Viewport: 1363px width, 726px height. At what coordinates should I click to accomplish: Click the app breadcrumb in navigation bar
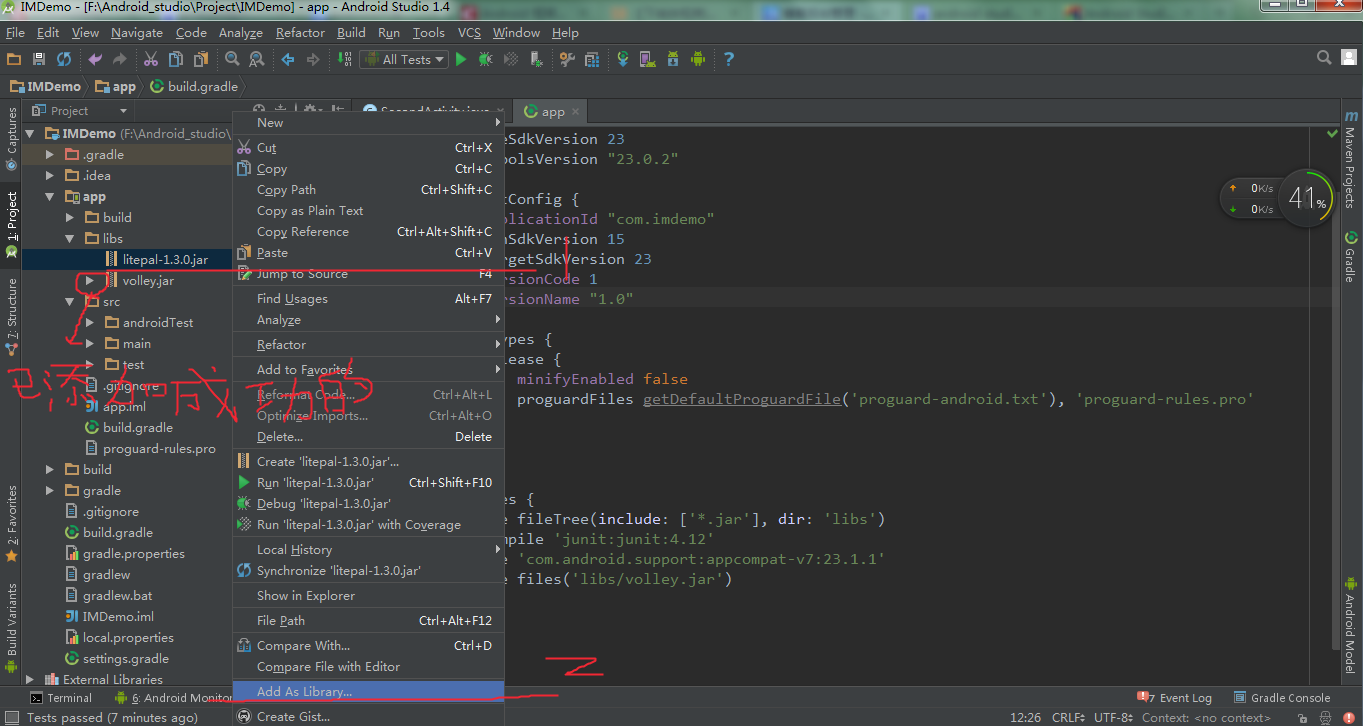click(115, 86)
